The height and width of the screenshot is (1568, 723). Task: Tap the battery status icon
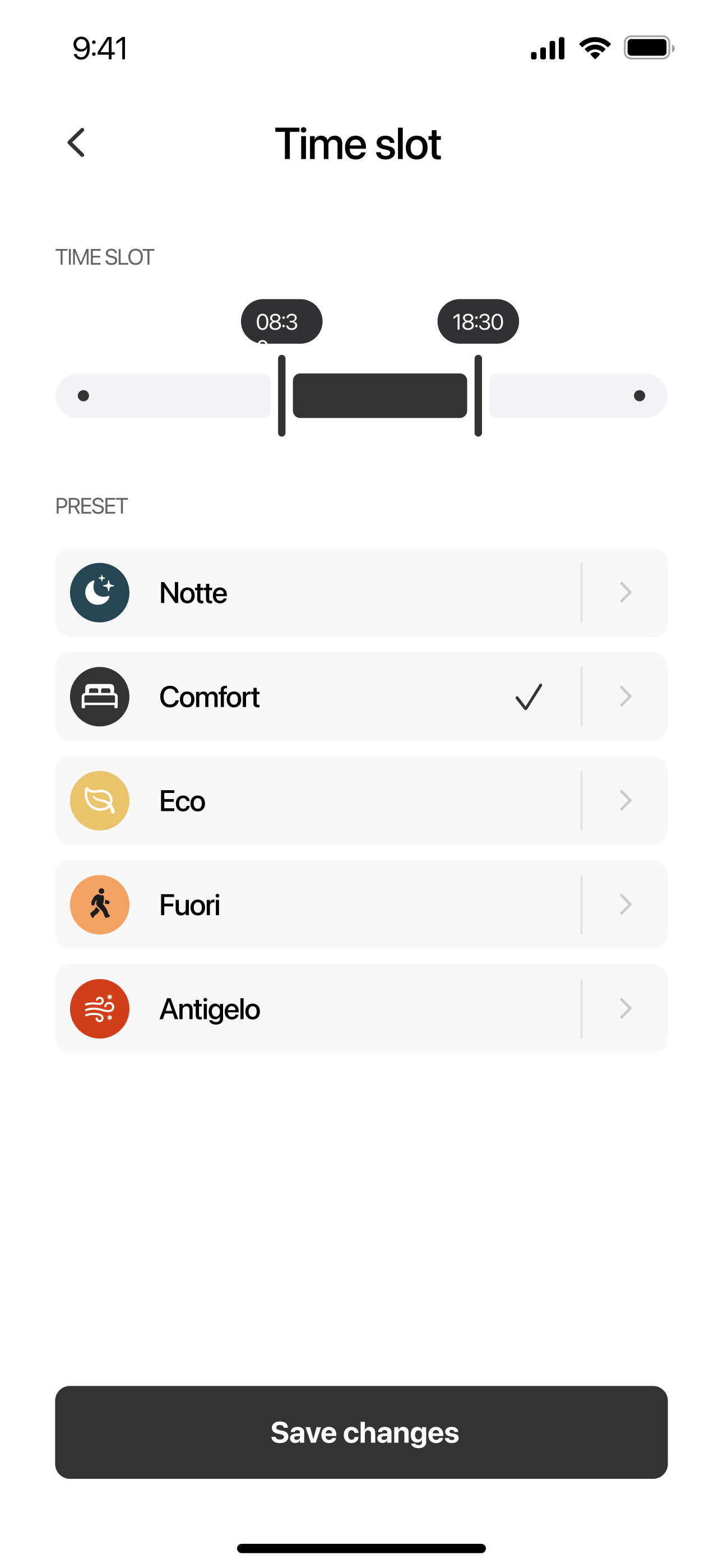pyautogui.click(x=648, y=48)
